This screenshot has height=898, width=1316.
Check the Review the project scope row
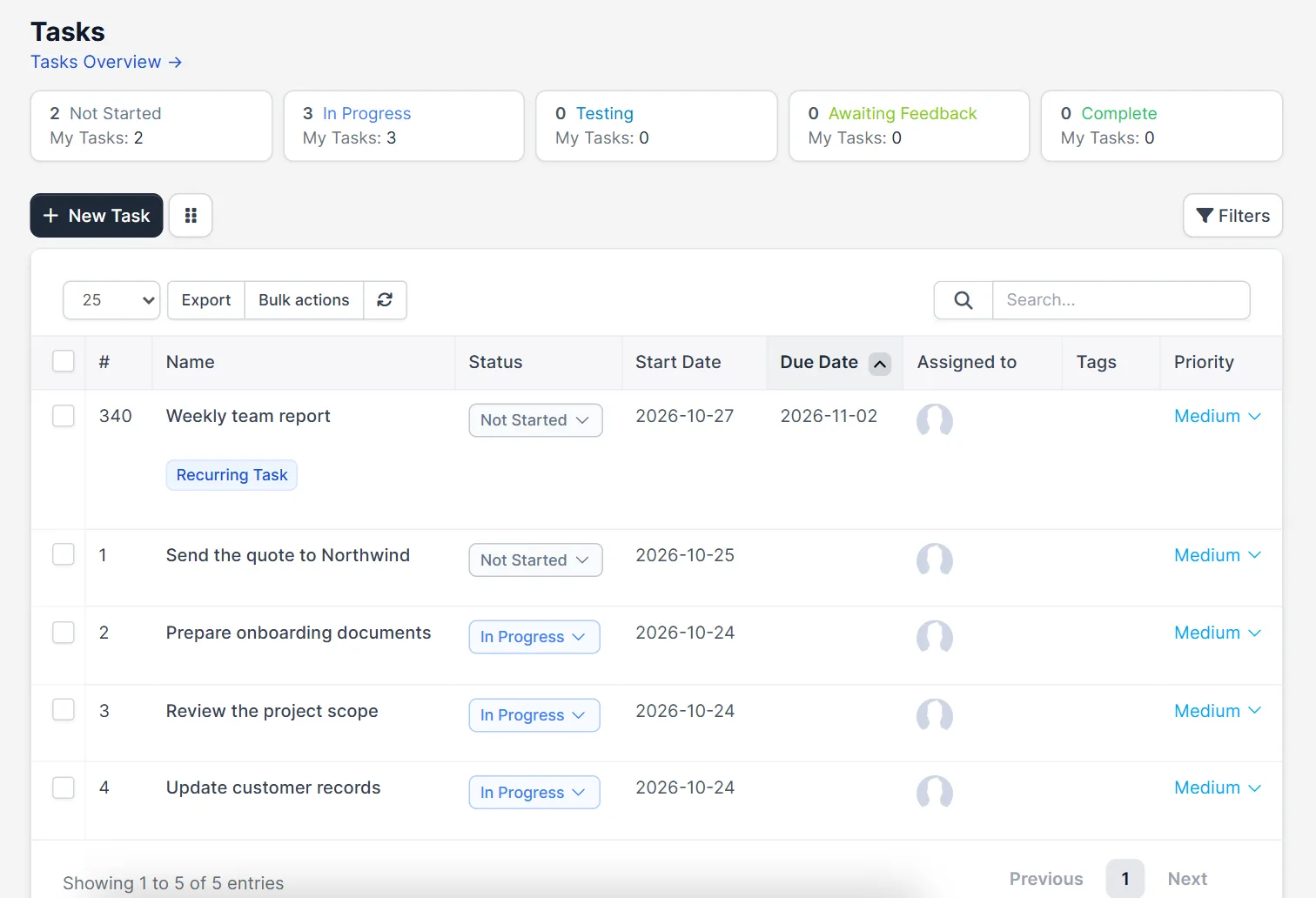(64, 709)
